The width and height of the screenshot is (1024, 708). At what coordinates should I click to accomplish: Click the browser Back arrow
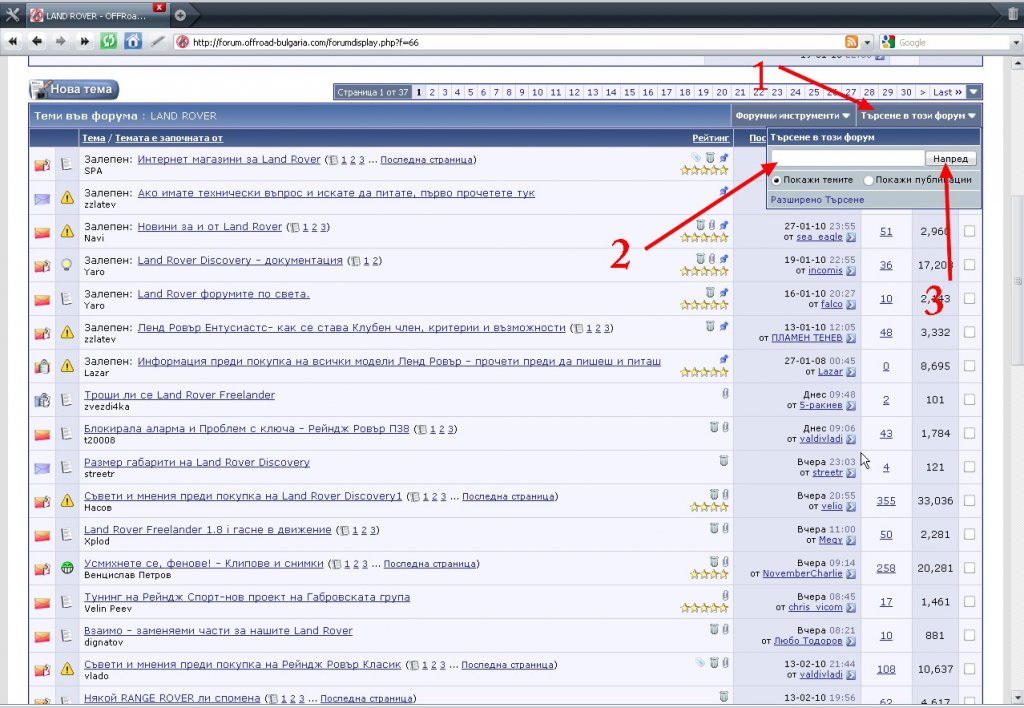pyautogui.click(x=37, y=42)
